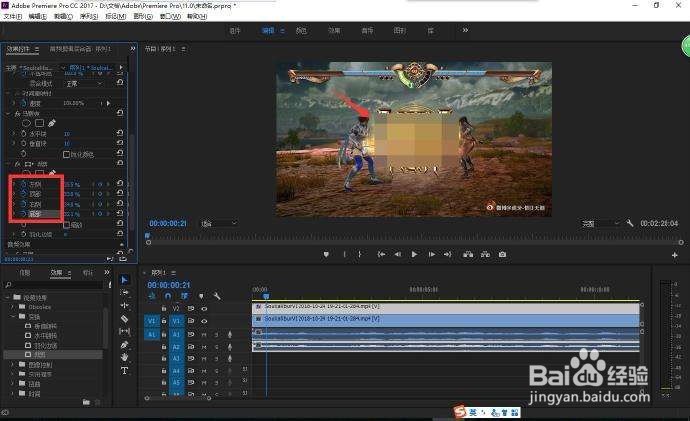Collapse the Video Effects (视频效果) folder
The image size is (690, 421).
tap(8, 297)
